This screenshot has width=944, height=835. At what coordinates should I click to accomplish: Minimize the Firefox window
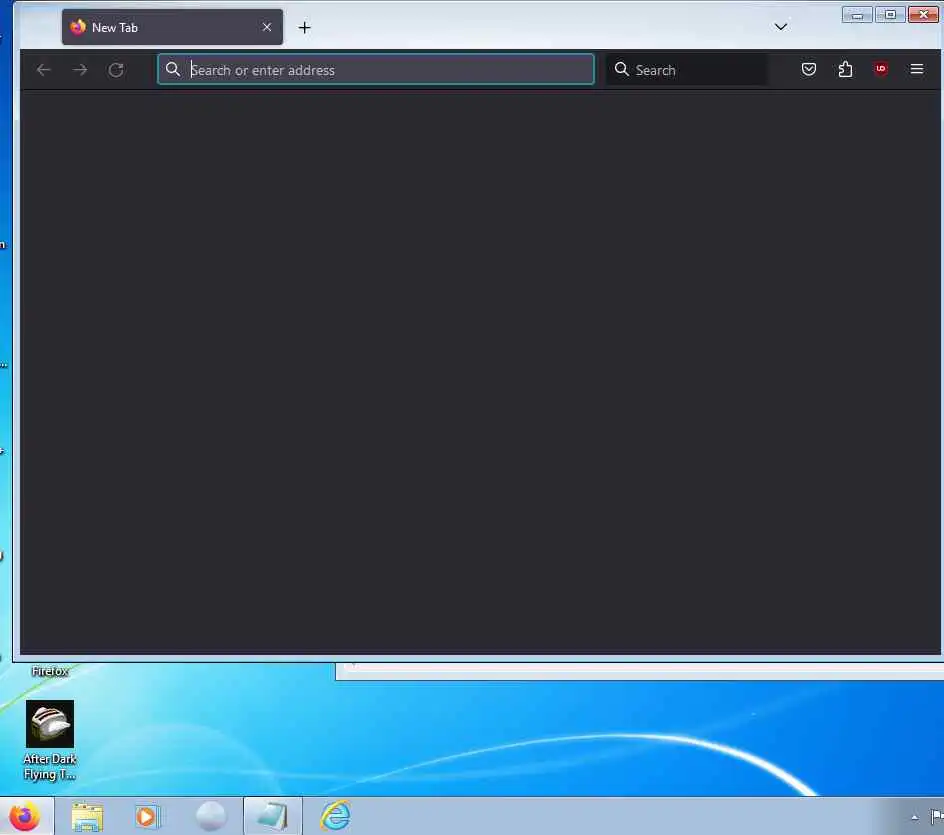pos(857,15)
